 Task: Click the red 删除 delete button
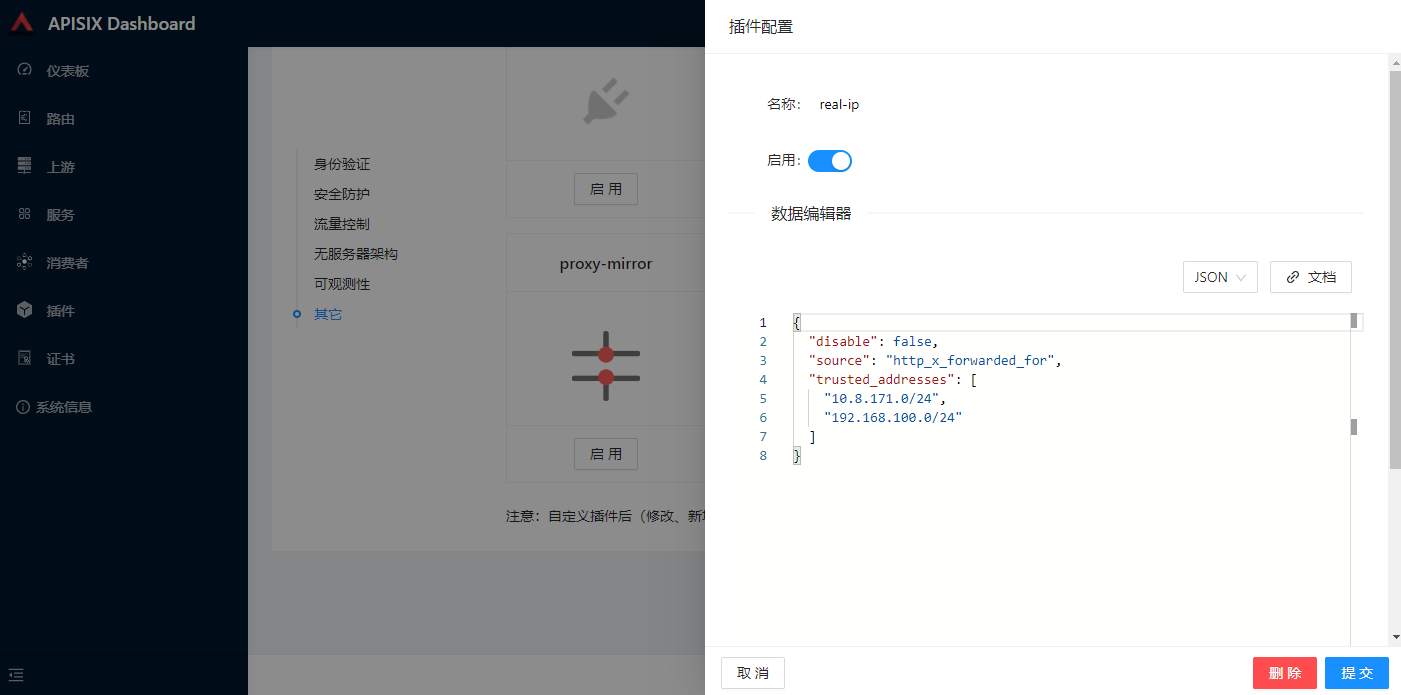[x=1285, y=673]
